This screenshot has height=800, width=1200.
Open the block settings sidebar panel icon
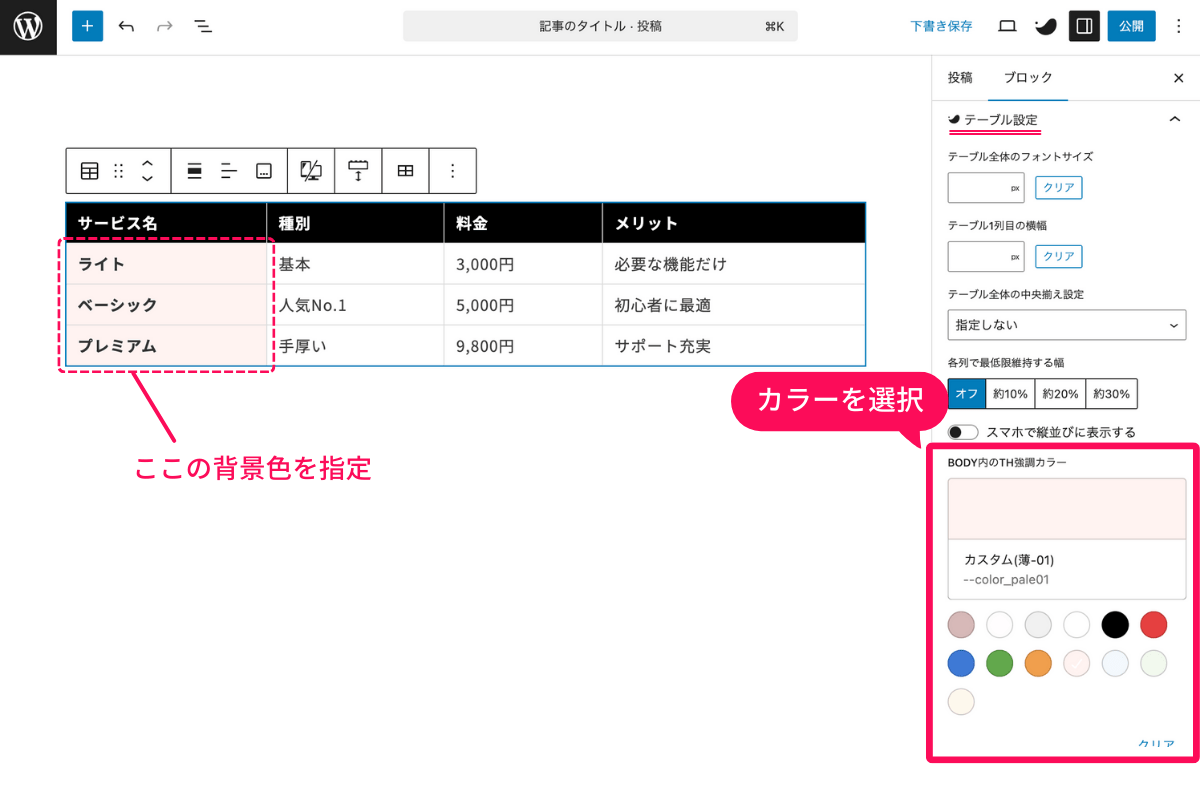[x=1084, y=26]
